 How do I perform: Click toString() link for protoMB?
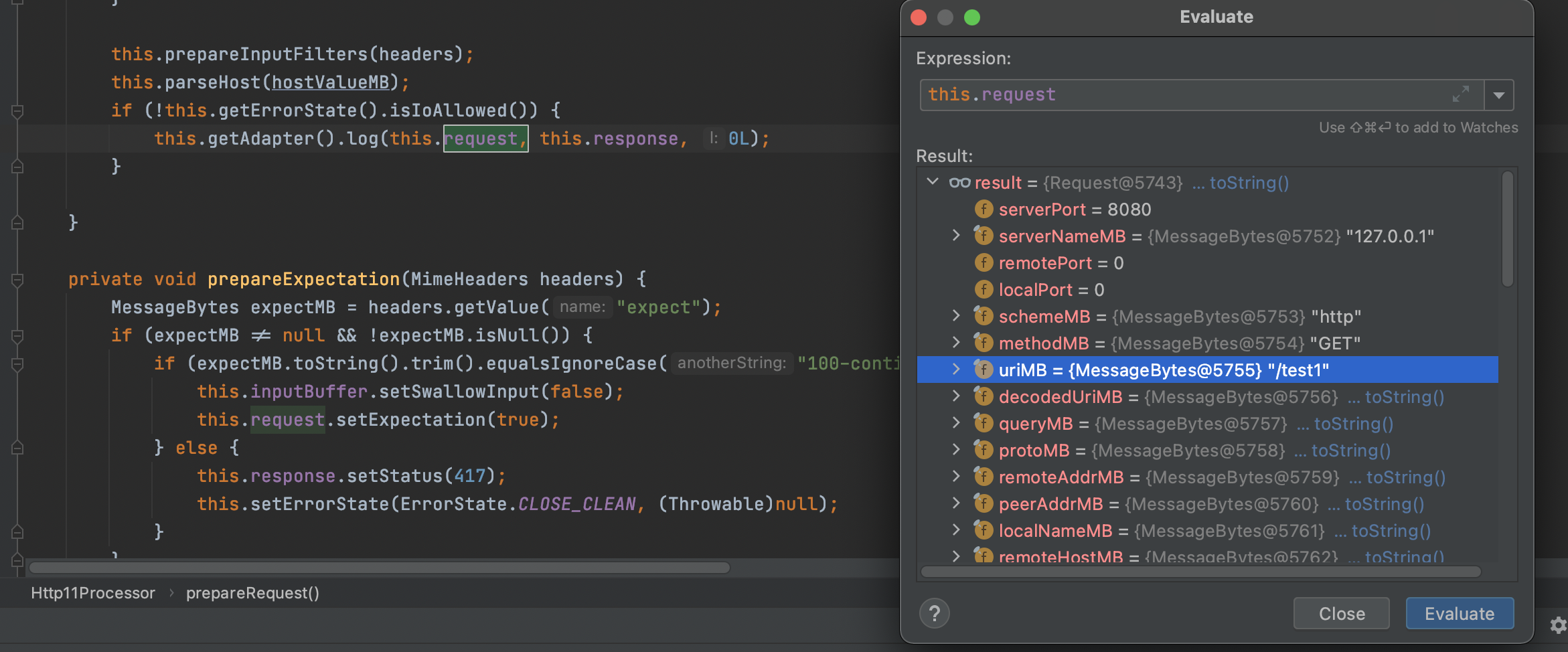(x=1350, y=451)
